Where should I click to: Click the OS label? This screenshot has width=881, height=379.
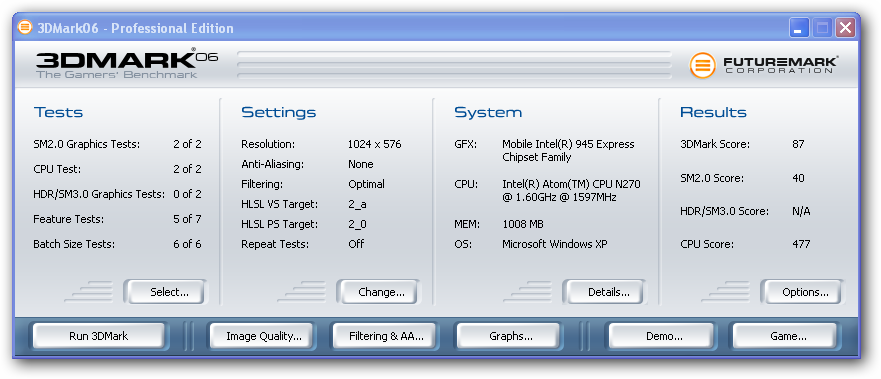click(463, 244)
